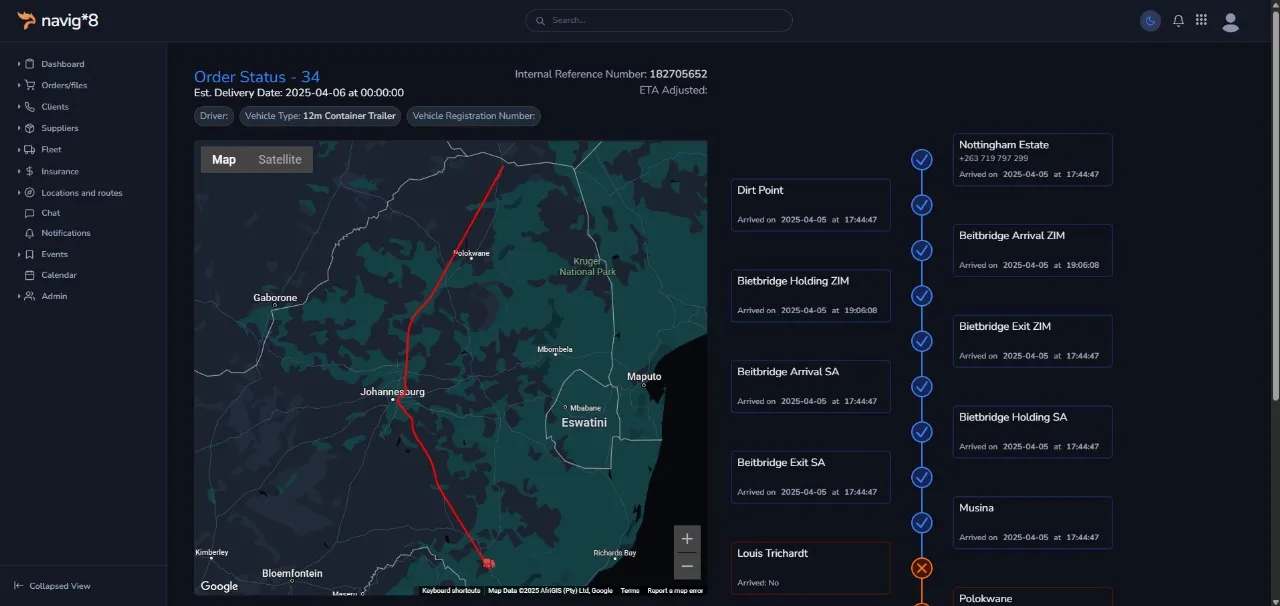The image size is (1280, 606).
Task: Open the Calendar sidebar icon
Action: pyautogui.click(x=30, y=275)
